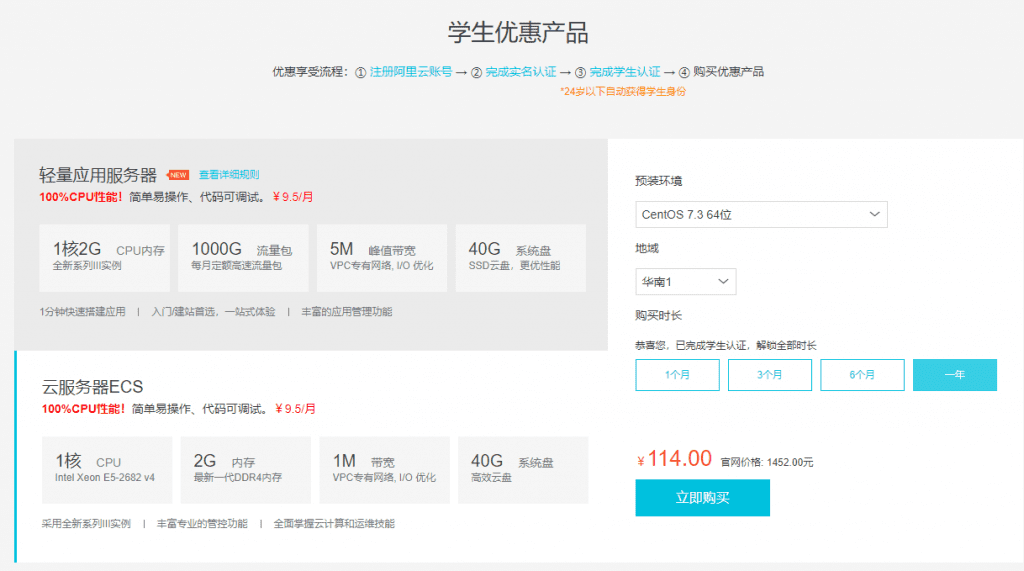Click the 40G 系统盘 高效云盘 card
1024x571 pixels.
(x=523, y=470)
